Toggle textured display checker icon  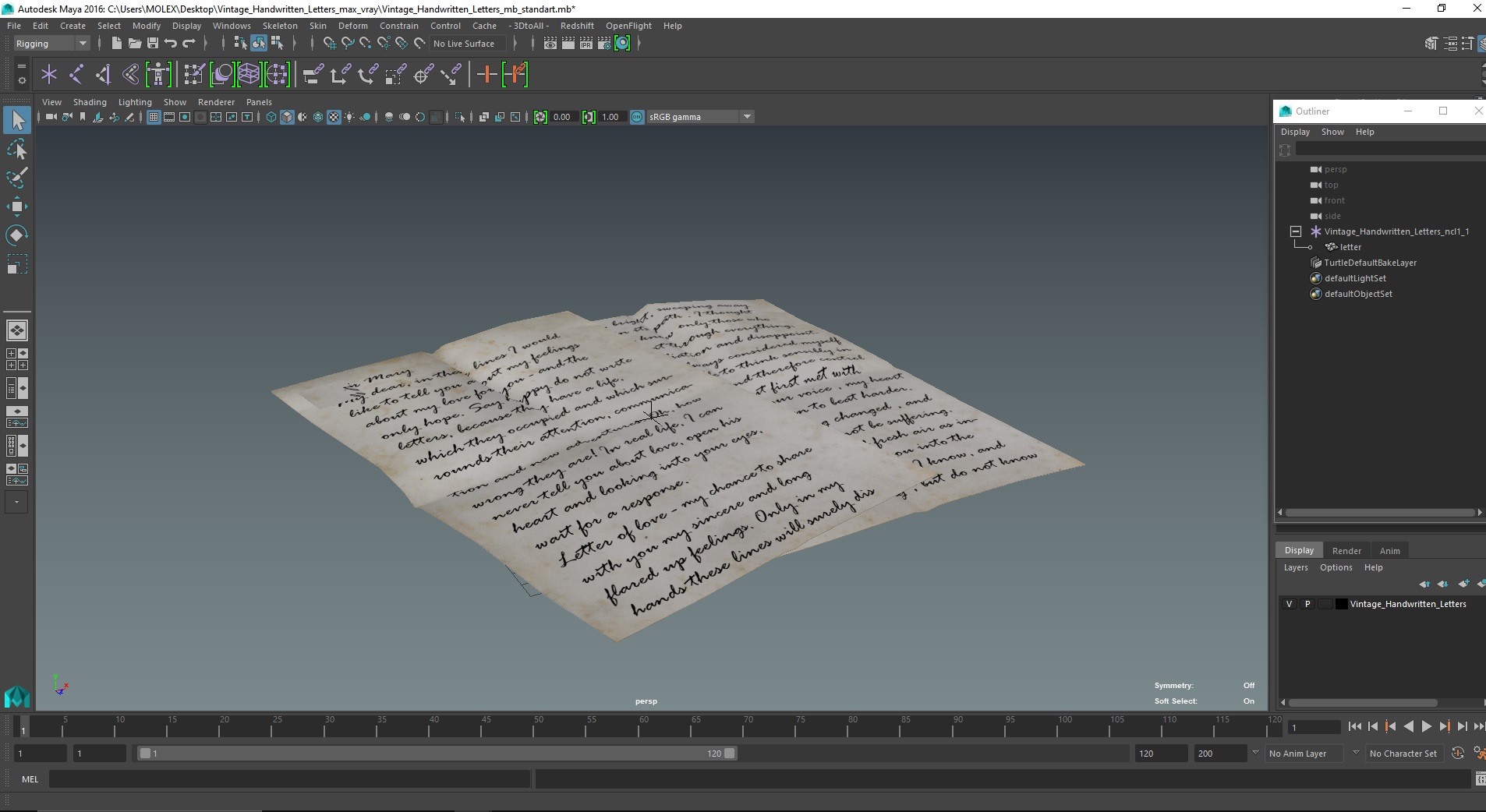(x=334, y=117)
